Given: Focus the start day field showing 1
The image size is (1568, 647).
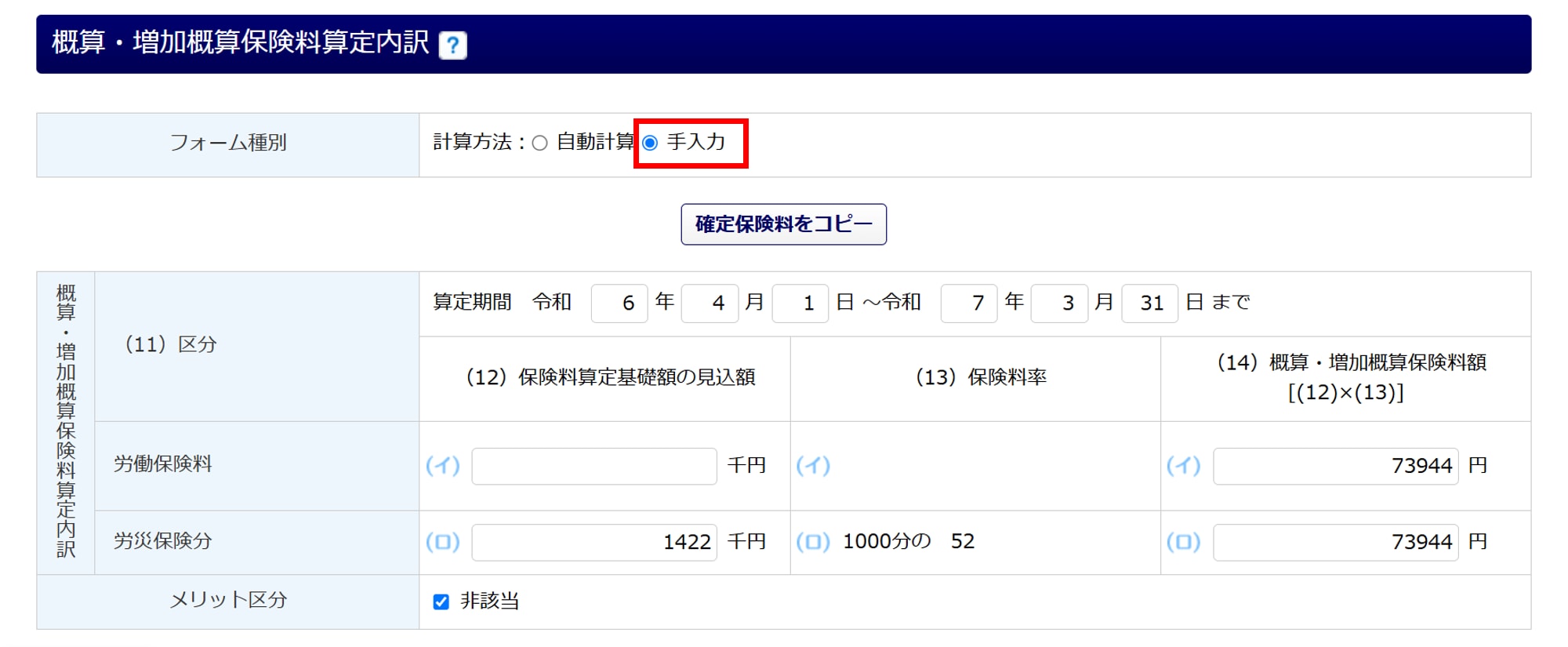Looking at the screenshot, I should 800,304.
